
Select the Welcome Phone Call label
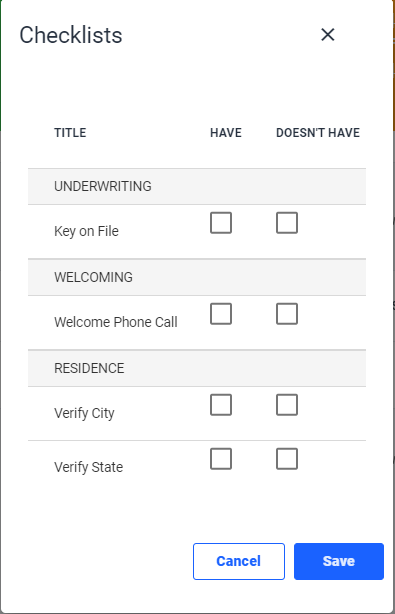click(x=116, y=322)
